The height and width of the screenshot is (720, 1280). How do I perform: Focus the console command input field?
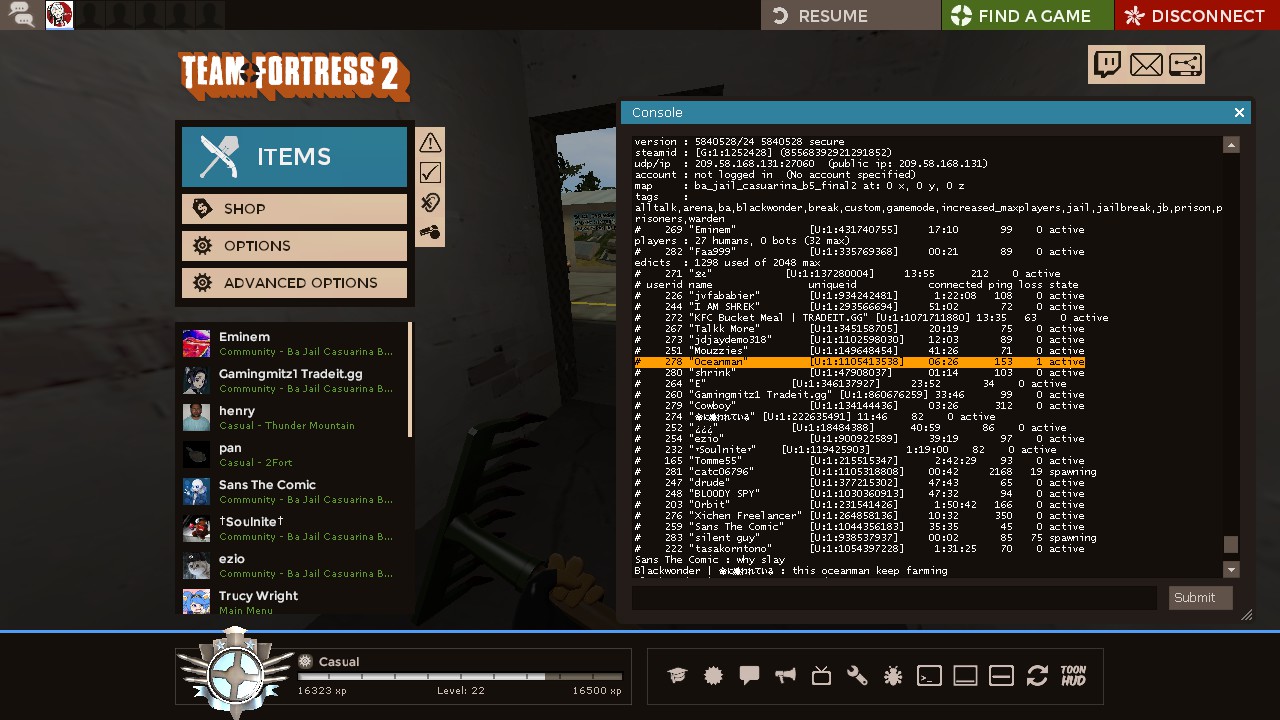[894, 597]
